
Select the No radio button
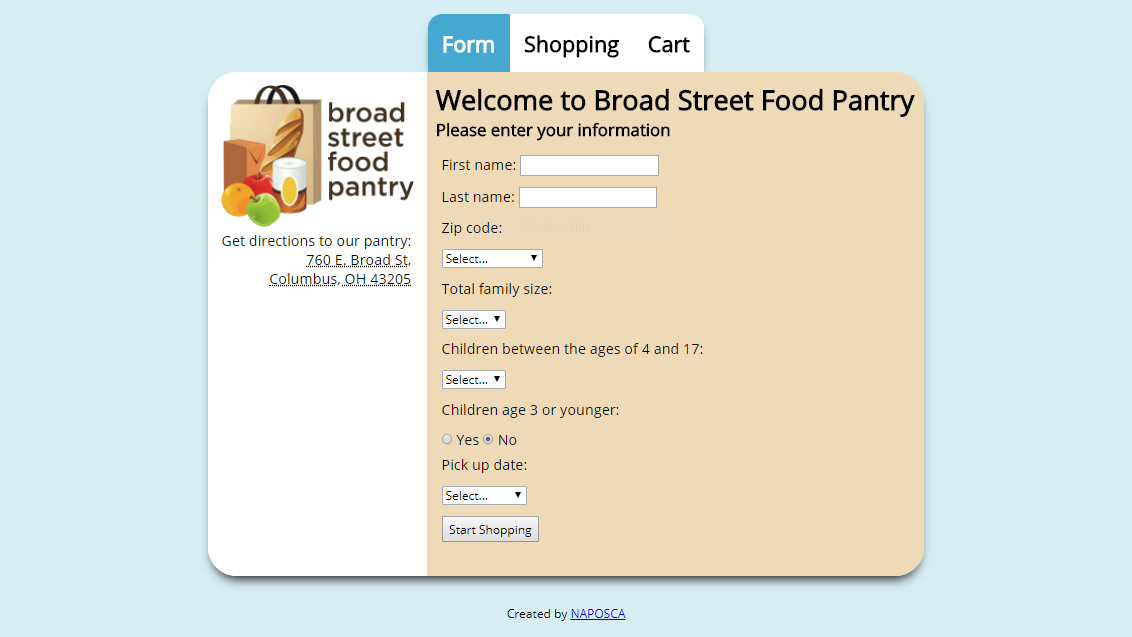[488, 439]
